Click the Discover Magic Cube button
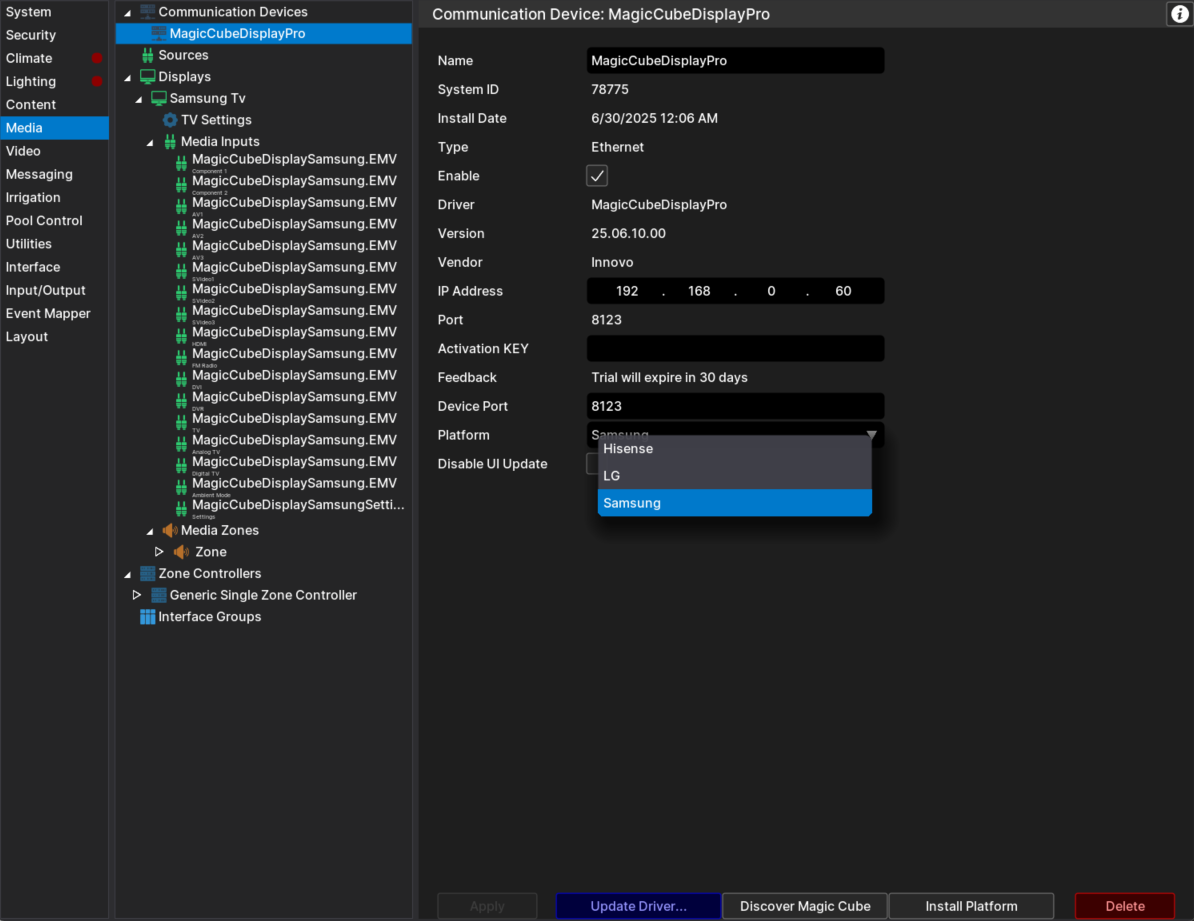The height and width of the screenshot is (921, 1194). coord(805,906)
